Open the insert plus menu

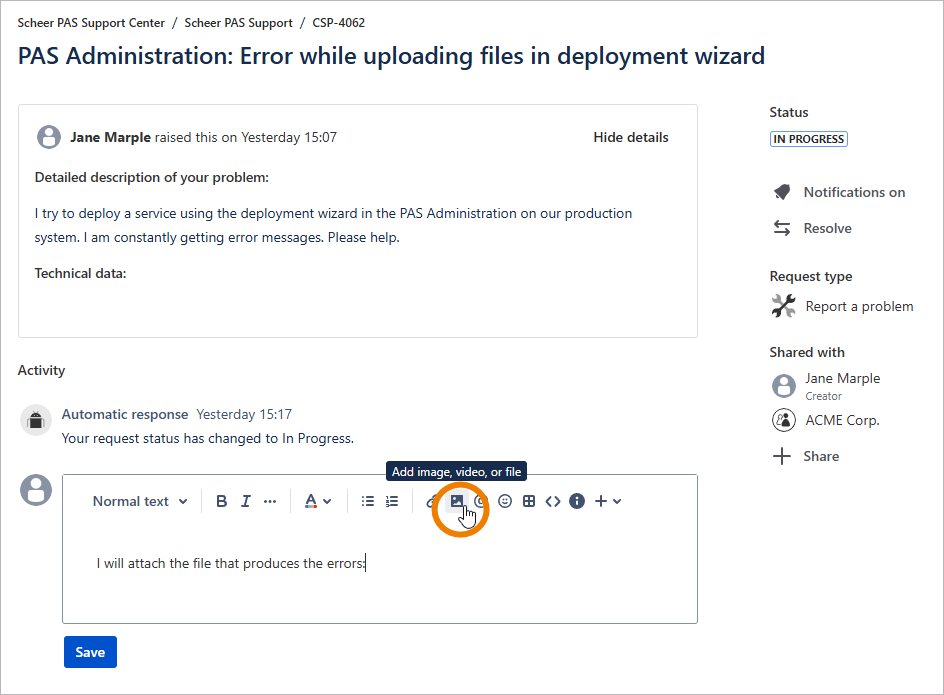click(x=607, y=501)
